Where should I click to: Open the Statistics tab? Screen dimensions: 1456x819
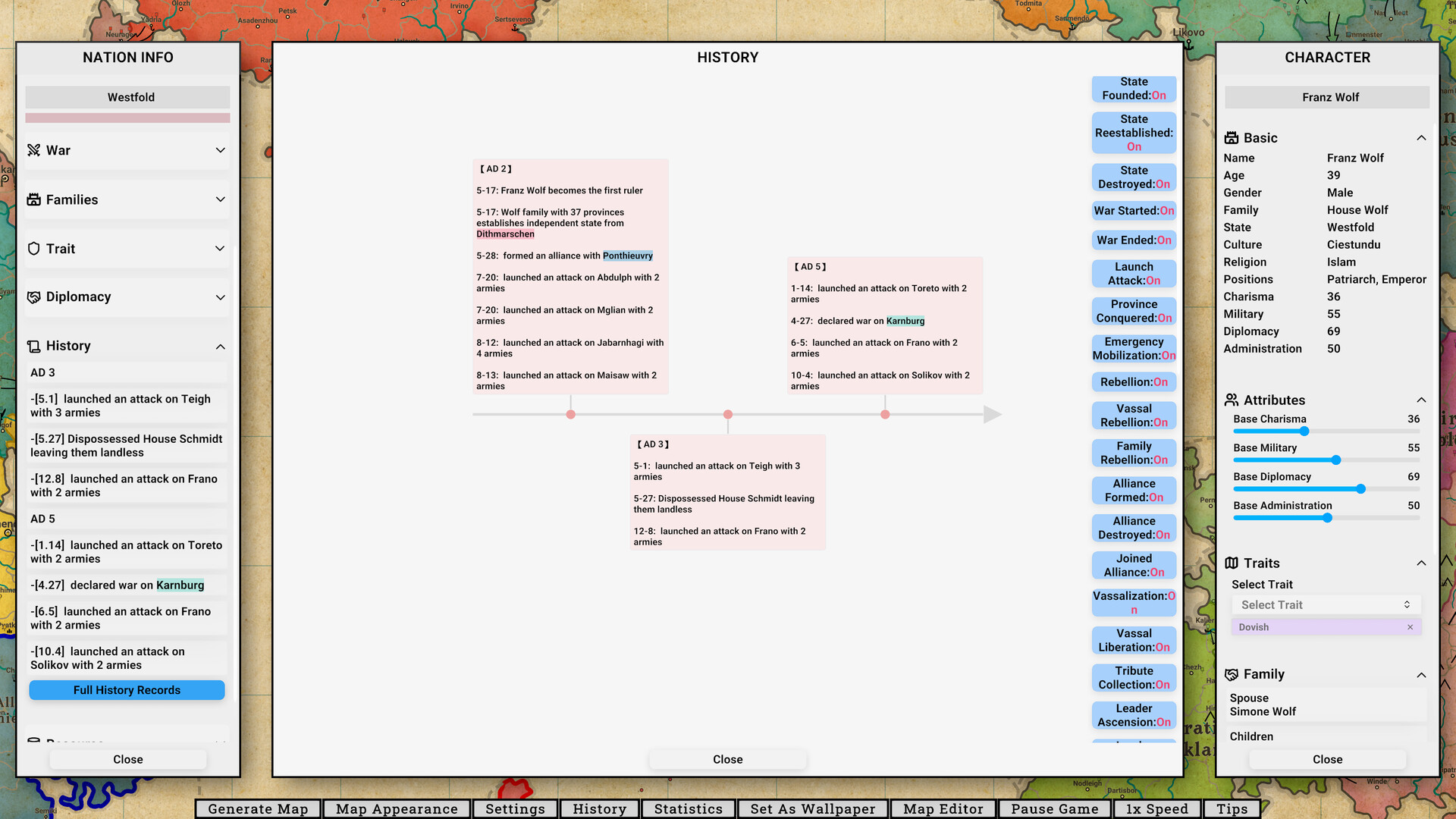pyautogui.click(x=688, y=808)
